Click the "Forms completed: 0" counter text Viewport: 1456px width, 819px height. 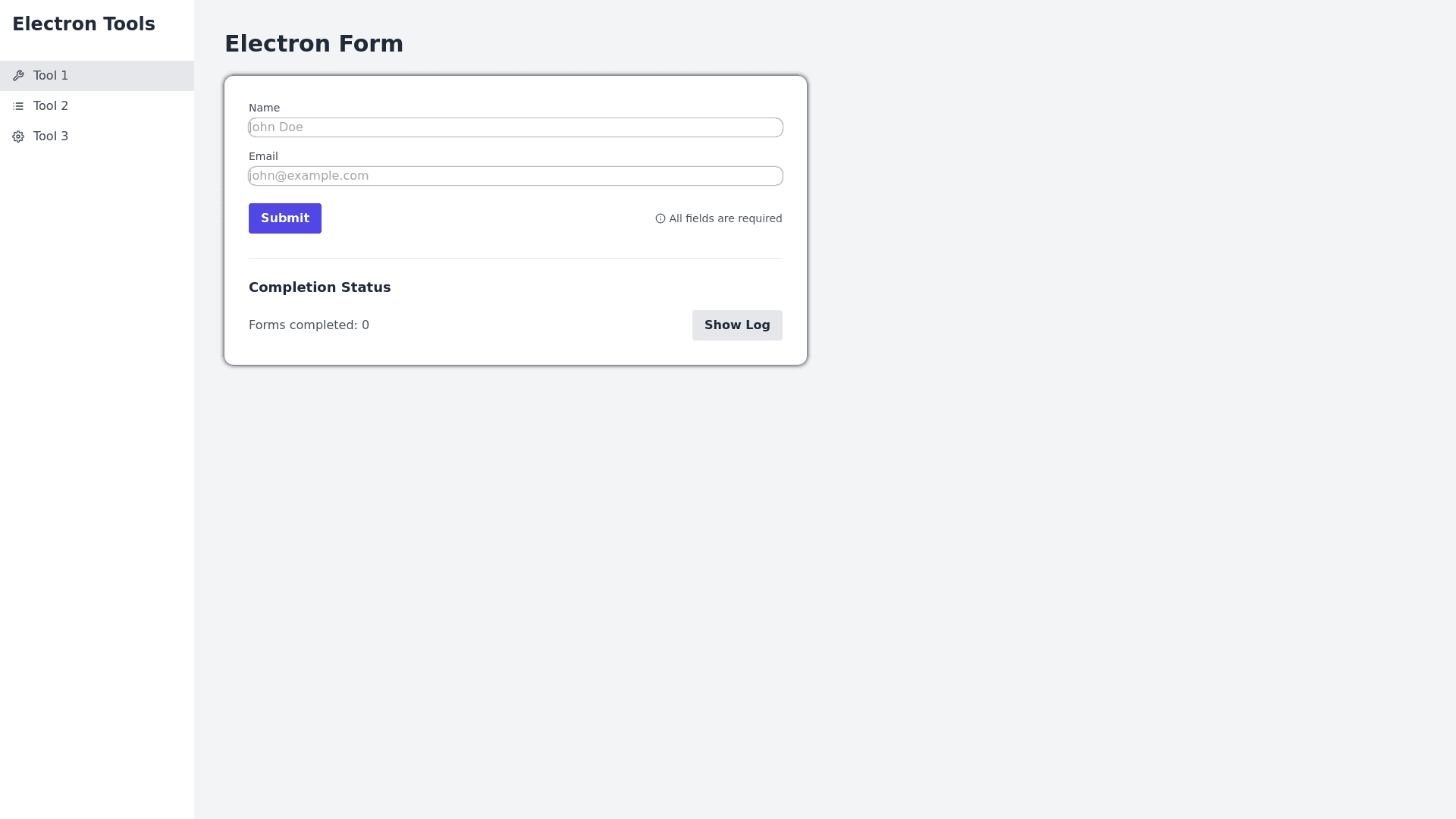point(309,325)
